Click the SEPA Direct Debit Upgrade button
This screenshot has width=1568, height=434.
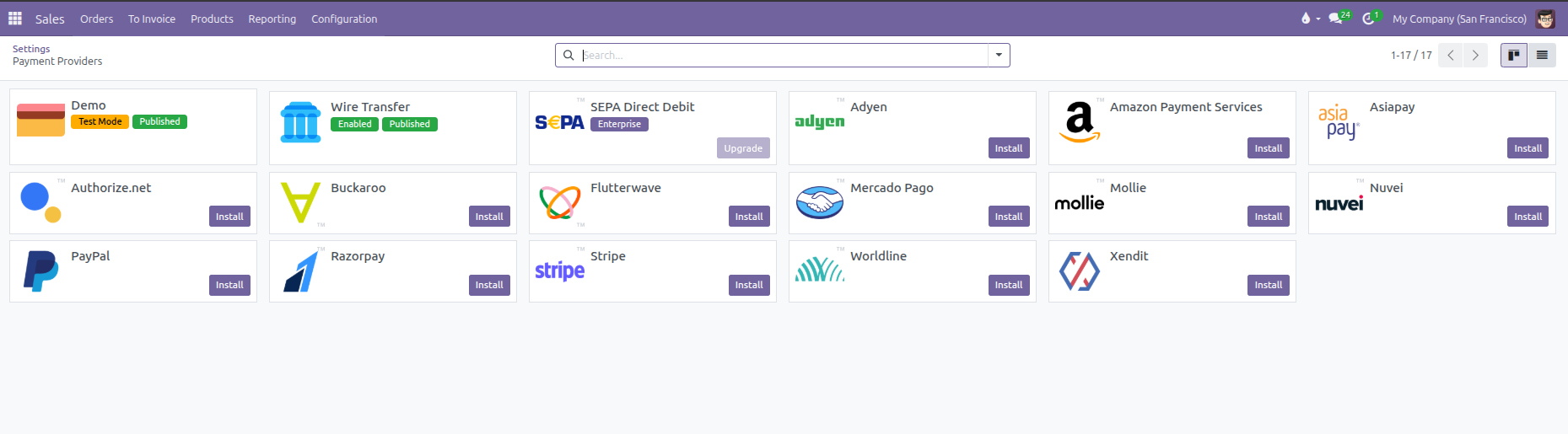(743, 148)
